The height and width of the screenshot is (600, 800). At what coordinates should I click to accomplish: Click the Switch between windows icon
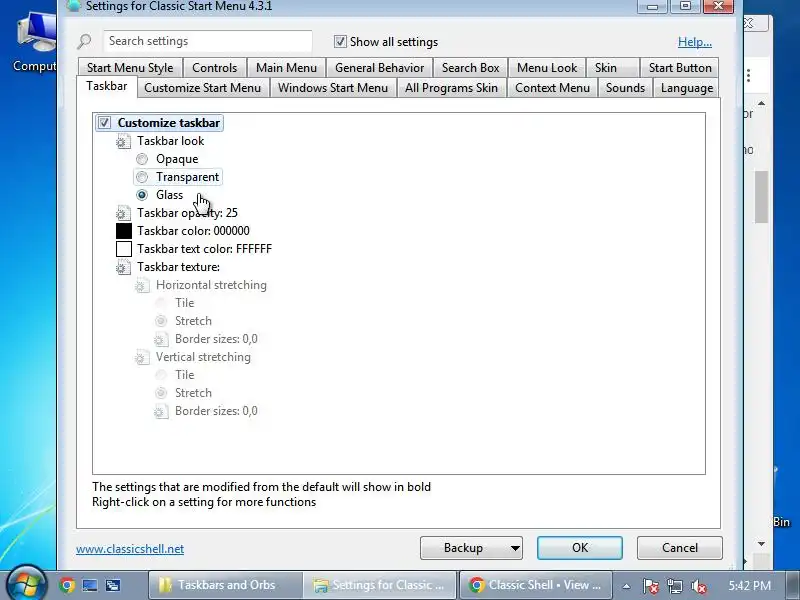[x=113, y=585]
